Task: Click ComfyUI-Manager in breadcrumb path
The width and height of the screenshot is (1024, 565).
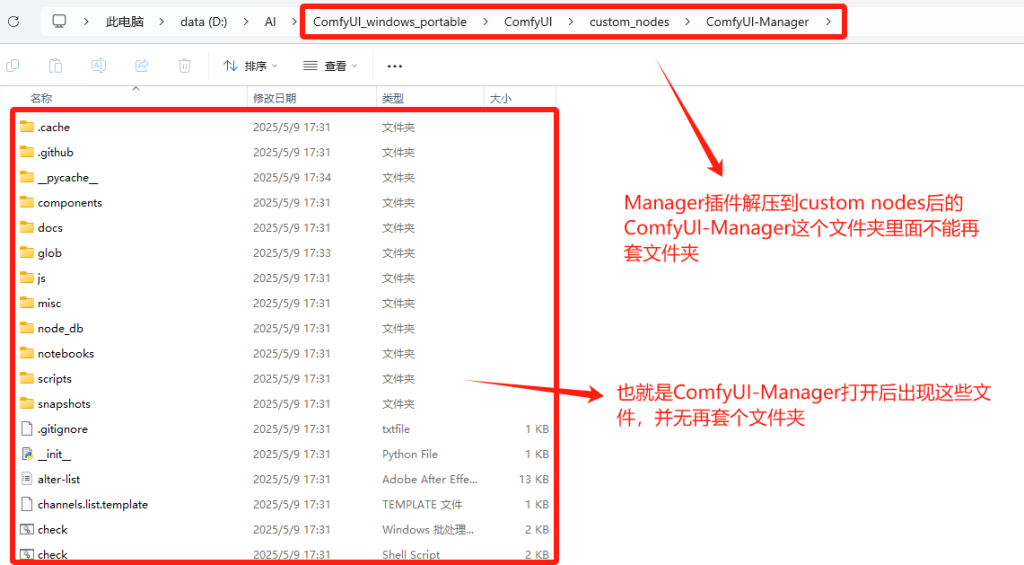Action: click(758, 22)
